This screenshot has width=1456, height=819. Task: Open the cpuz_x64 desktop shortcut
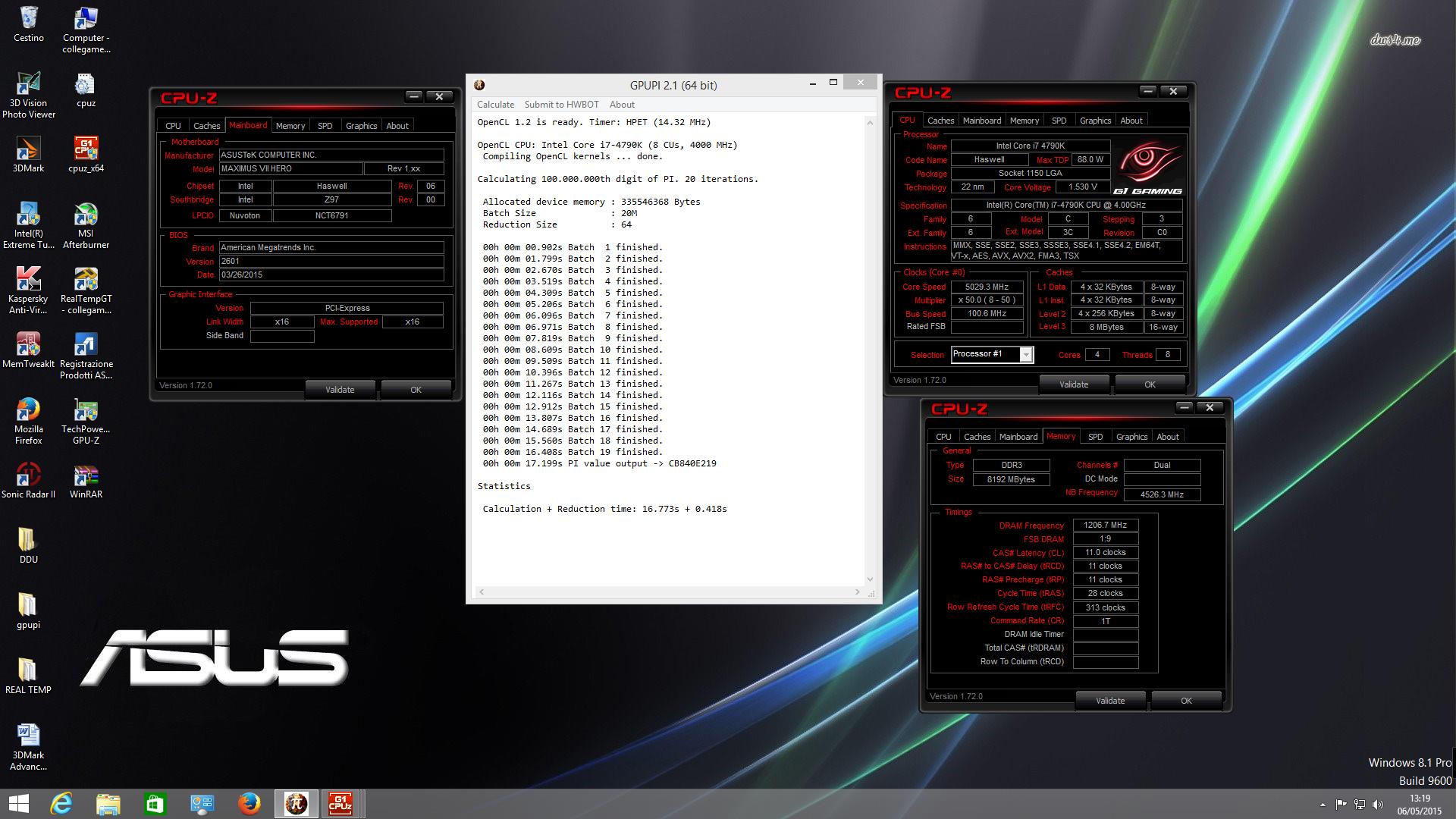coord(86,155)
